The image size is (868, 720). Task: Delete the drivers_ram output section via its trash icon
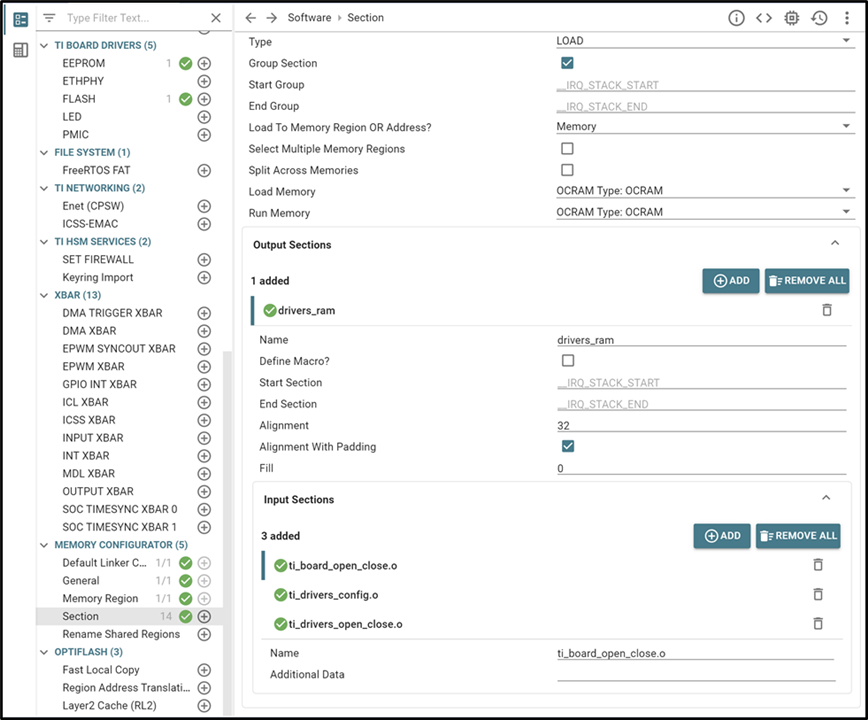(x=826, y=310)
